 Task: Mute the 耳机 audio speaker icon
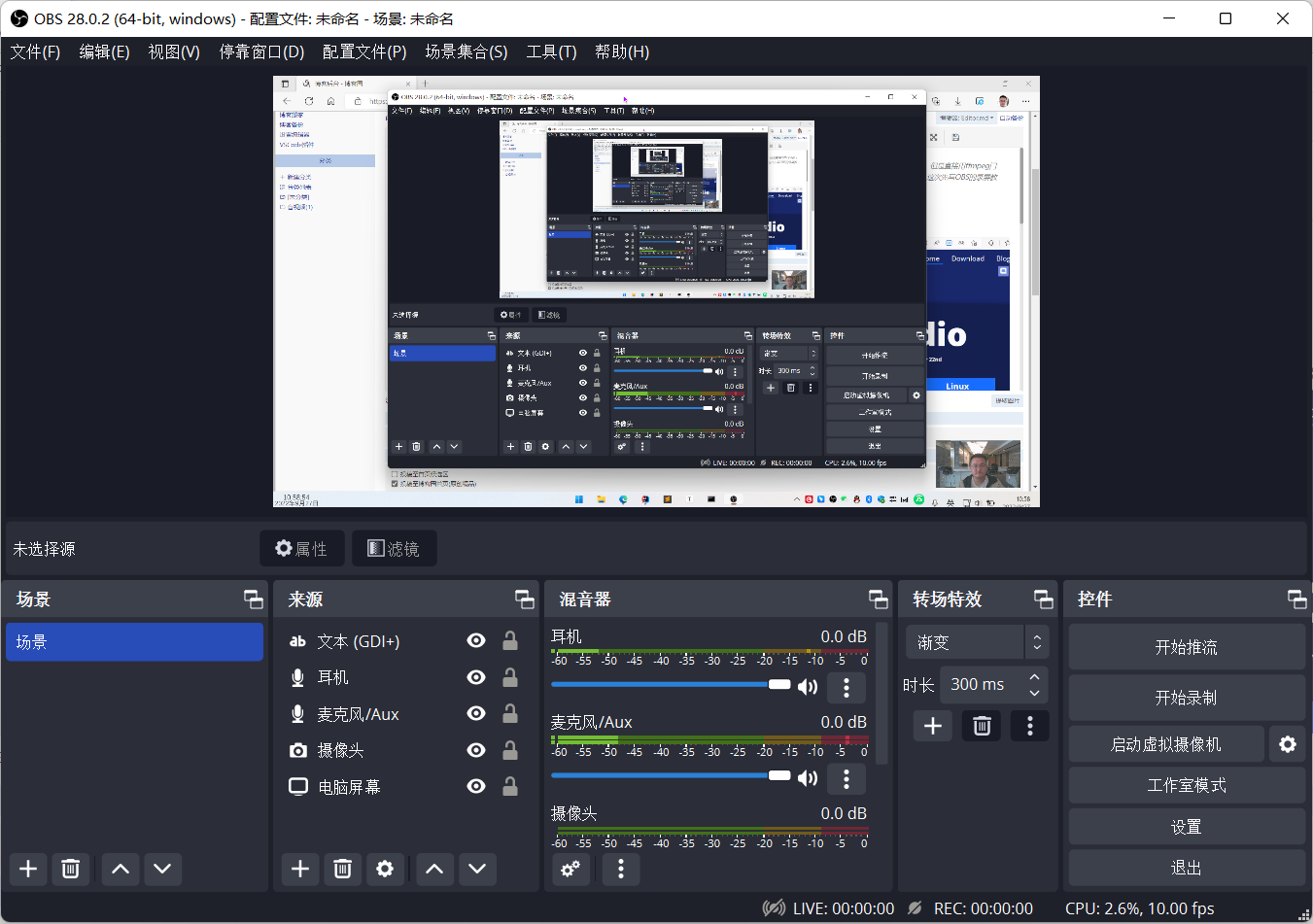point(808,687)
